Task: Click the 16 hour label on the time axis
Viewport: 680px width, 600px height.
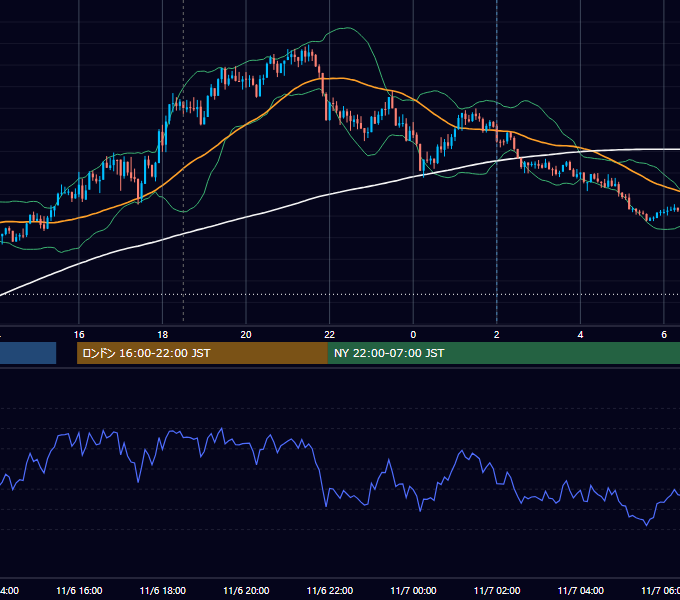Action: pyautogui.click(x=79, y=335)
